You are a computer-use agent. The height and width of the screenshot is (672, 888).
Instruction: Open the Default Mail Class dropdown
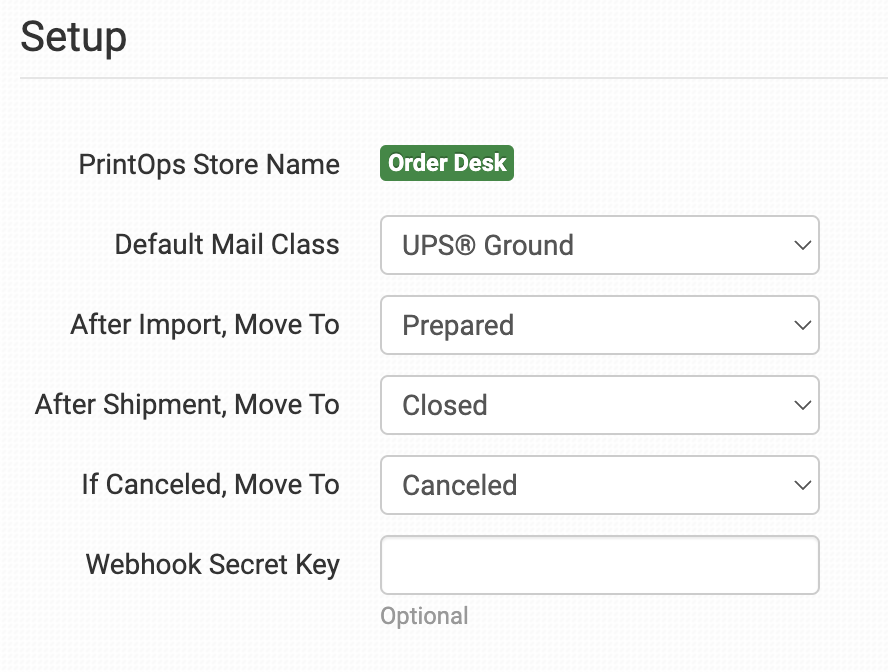599,245
